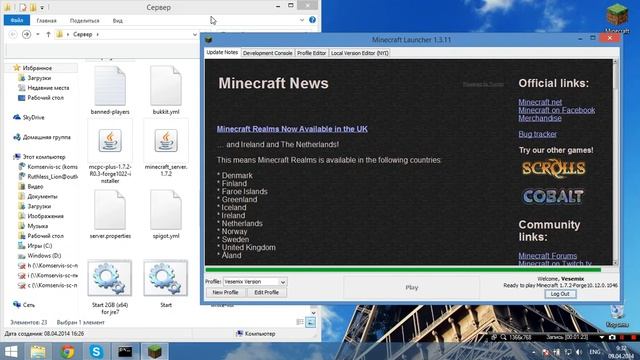Click the launcher news vertical scrollbar

coord(615,162)
